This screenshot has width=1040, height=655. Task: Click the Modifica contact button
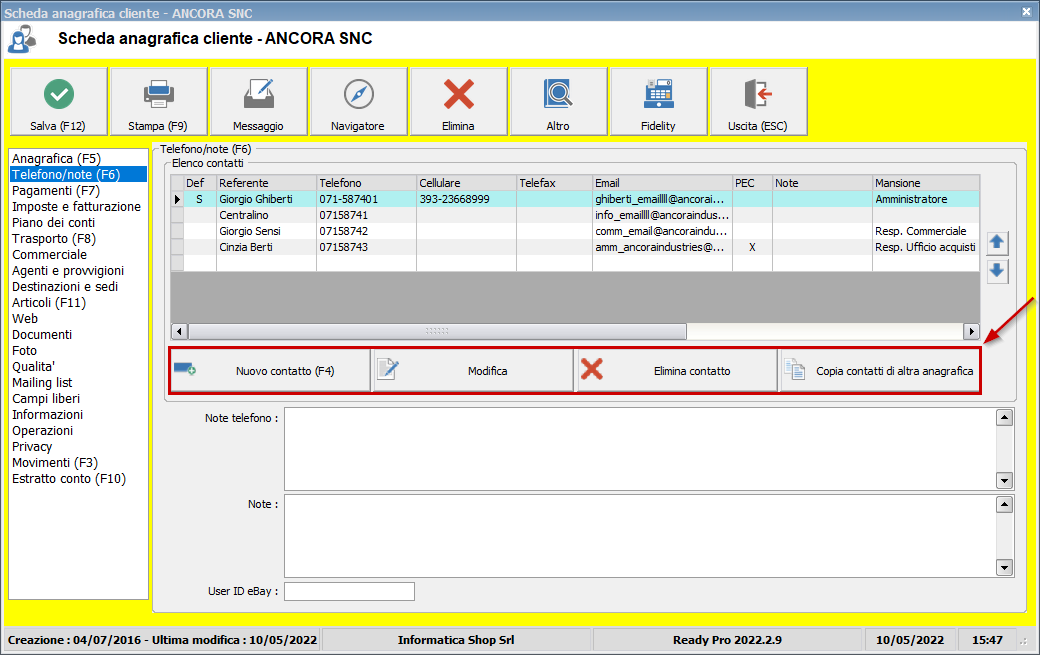click(x=473, y=371)
